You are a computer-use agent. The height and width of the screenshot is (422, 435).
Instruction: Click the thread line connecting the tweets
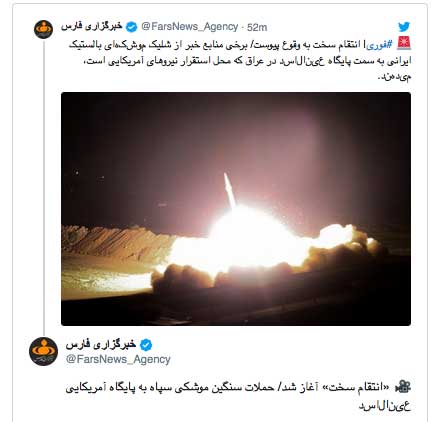(44, 188)
